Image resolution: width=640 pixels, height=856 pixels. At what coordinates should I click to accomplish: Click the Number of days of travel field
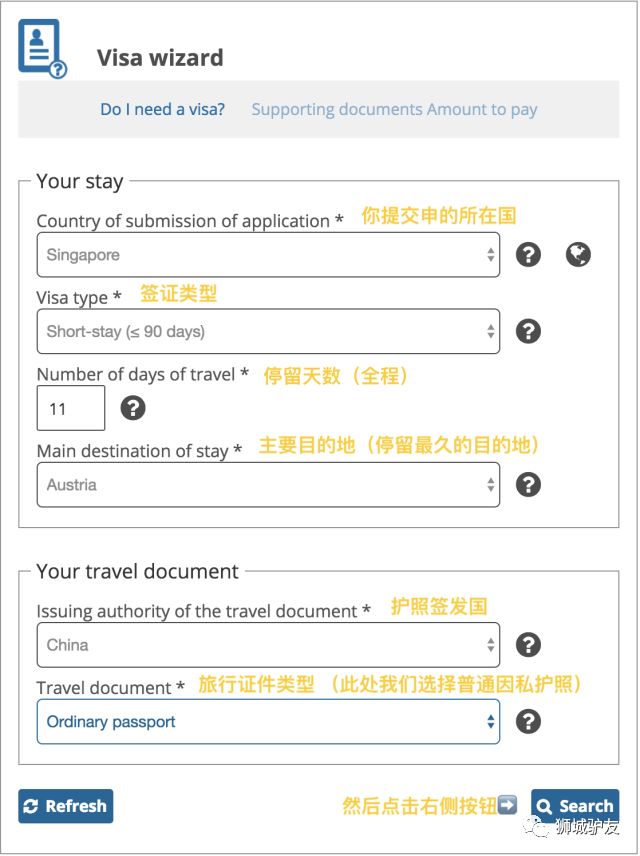click(x=71, y=408)
